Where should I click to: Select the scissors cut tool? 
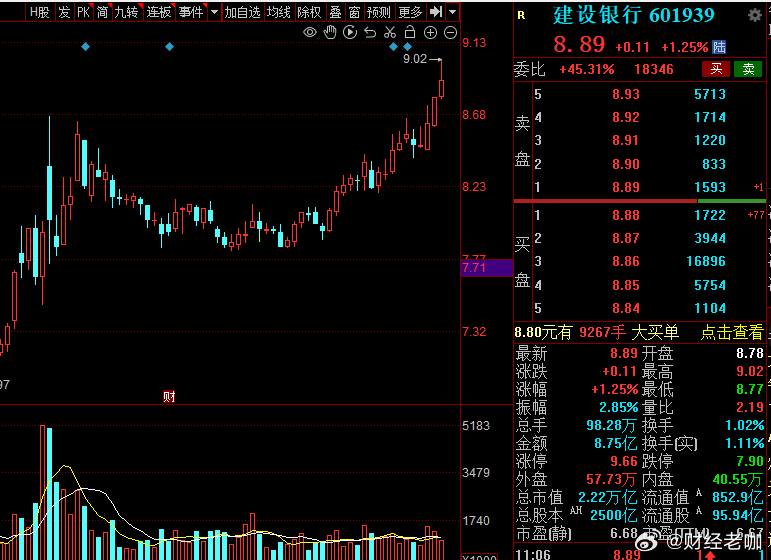pos(390,32)
